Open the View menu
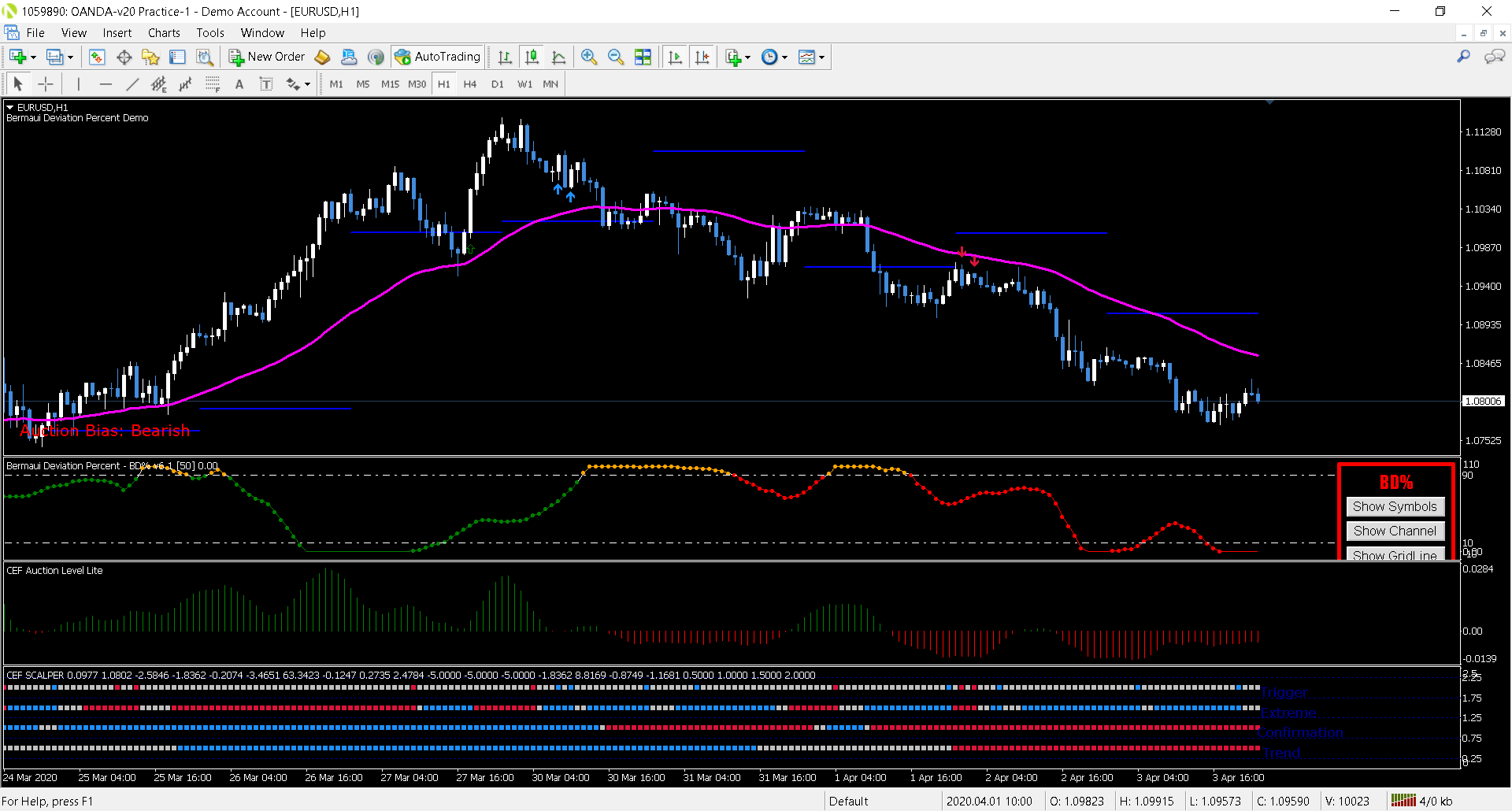The image size is (1512, 811). (x=74, y=33)
